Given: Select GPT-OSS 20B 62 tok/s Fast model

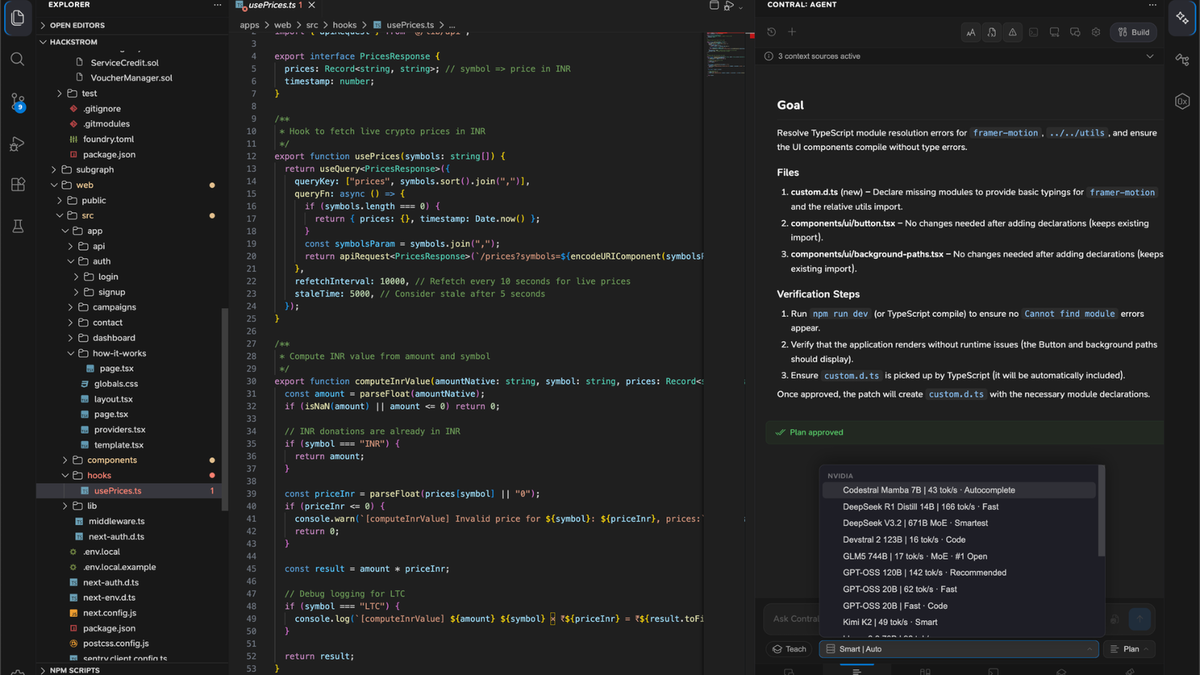Looking at the screenshot, I should [958, 589].
